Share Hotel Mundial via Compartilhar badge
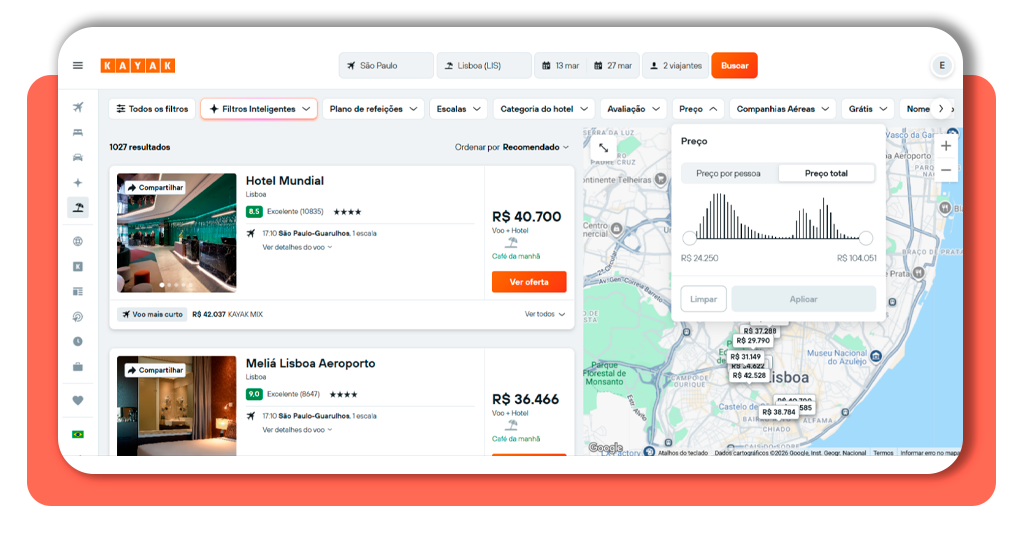1024x536 pixels. (x=155, y=187)
